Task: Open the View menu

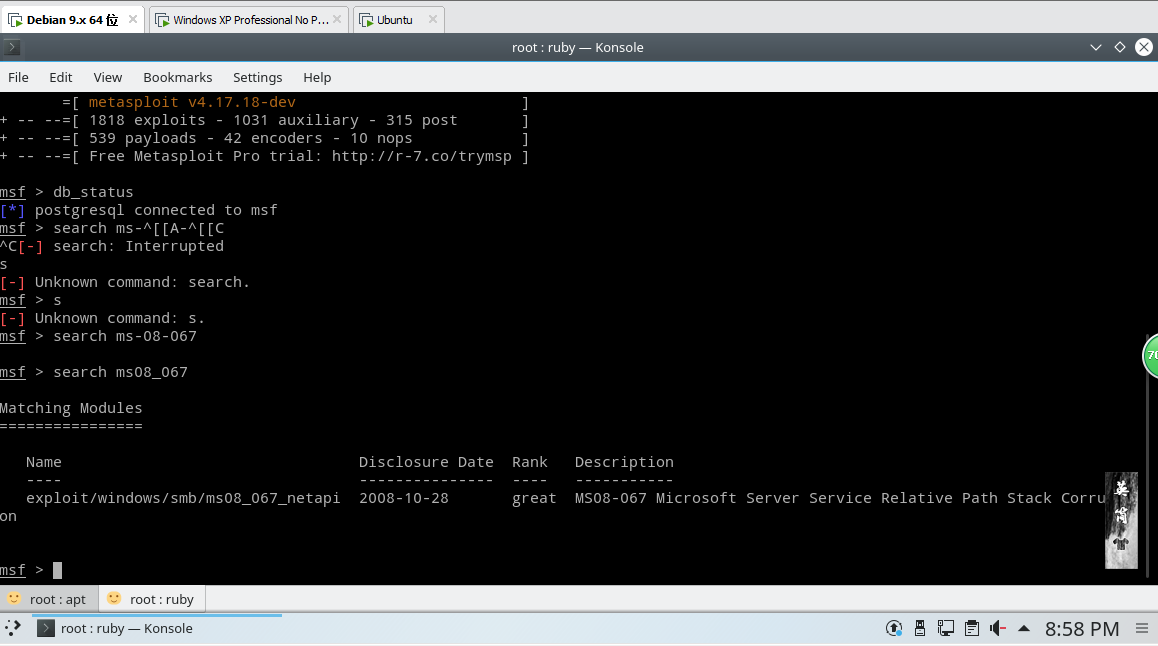Action: [x=108, y=78]
